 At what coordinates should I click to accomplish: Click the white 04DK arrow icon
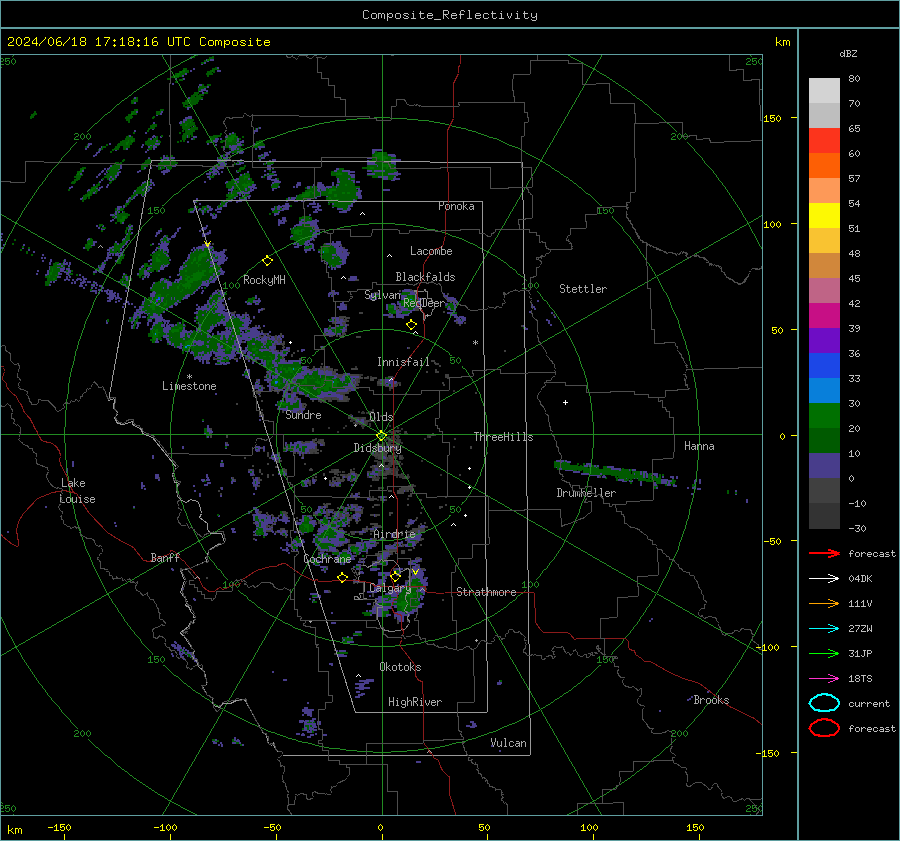point(824,579)
